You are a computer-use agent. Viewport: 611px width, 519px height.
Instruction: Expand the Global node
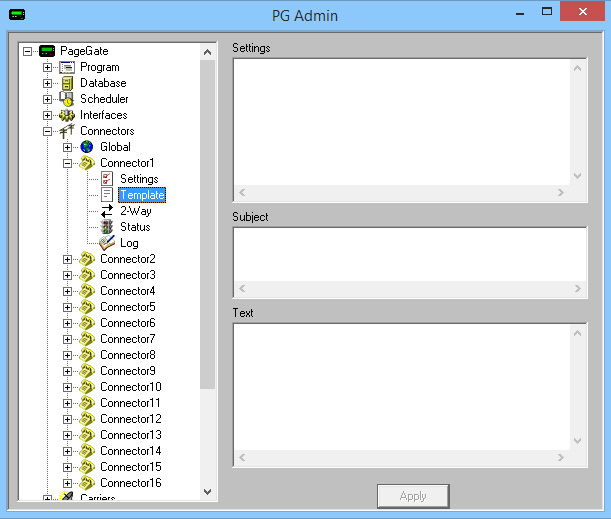(67, 147)
